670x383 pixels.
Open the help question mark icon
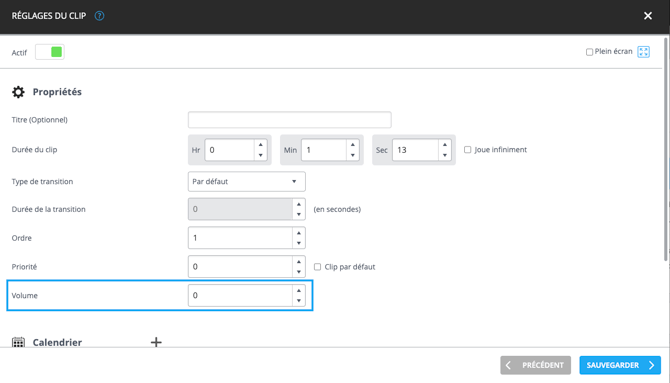pos(99,16)
